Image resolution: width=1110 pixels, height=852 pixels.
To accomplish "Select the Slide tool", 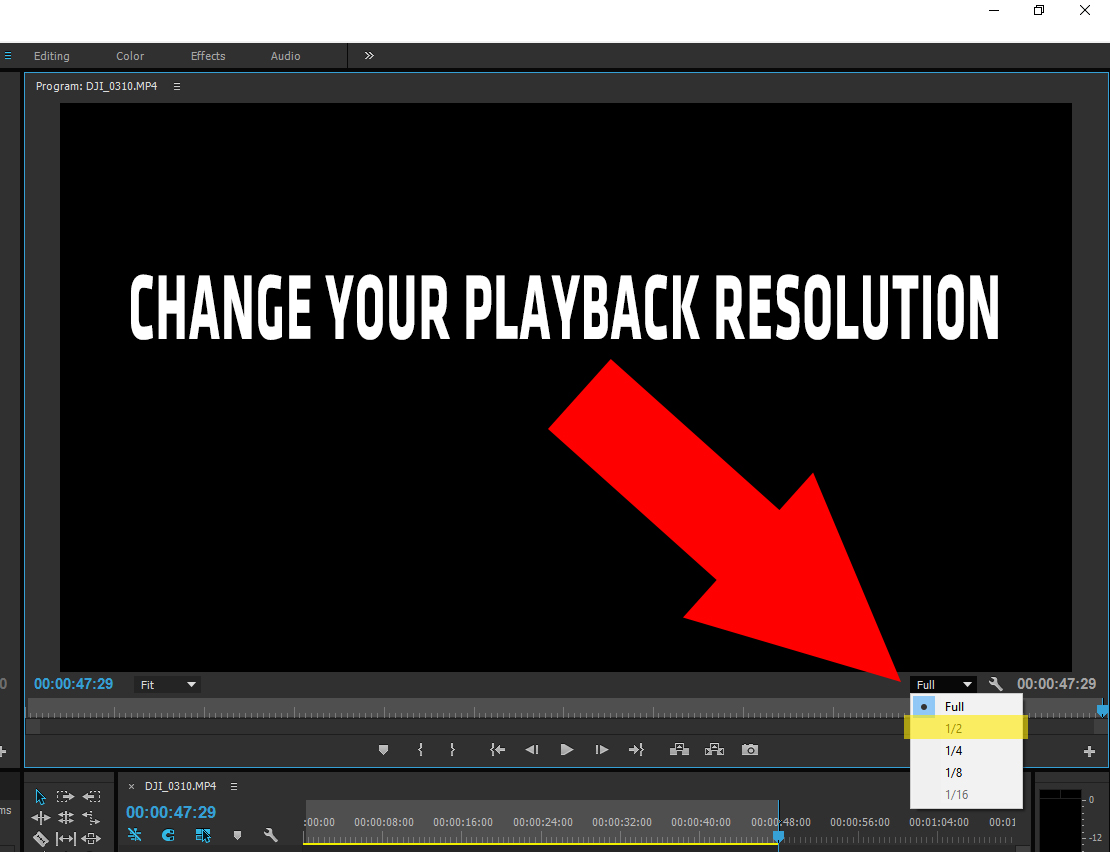I will pos(91,839).
